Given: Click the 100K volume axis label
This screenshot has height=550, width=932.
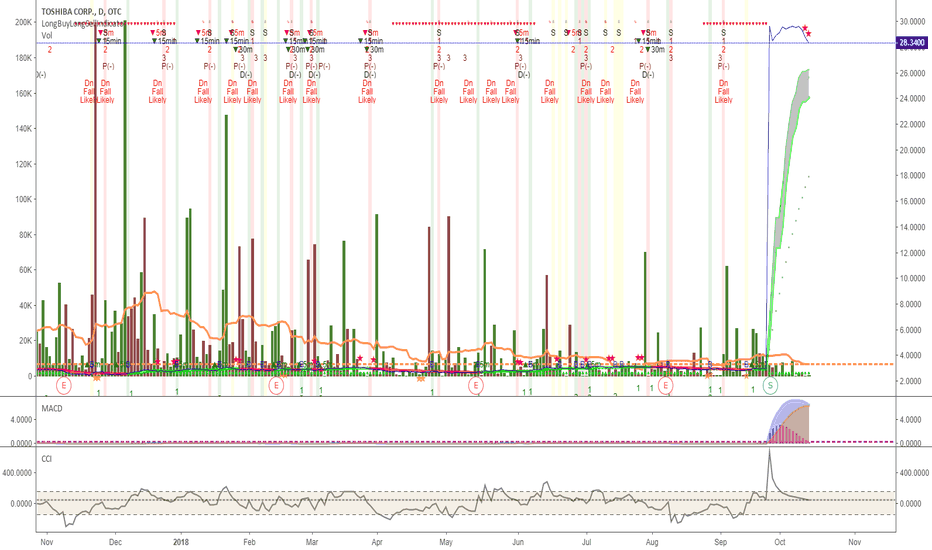Looking at the screenshot, I should (x=24, y=199).
